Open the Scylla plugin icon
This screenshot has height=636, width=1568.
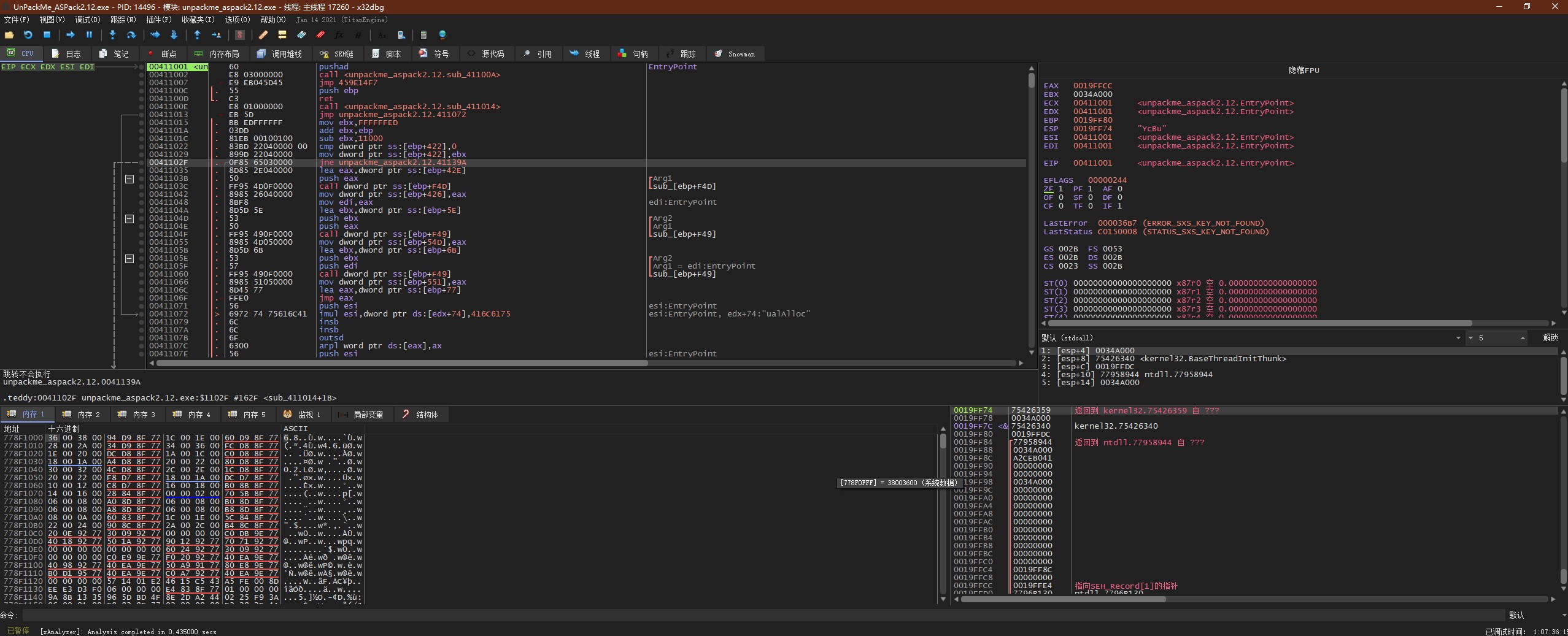click(240, 35)
